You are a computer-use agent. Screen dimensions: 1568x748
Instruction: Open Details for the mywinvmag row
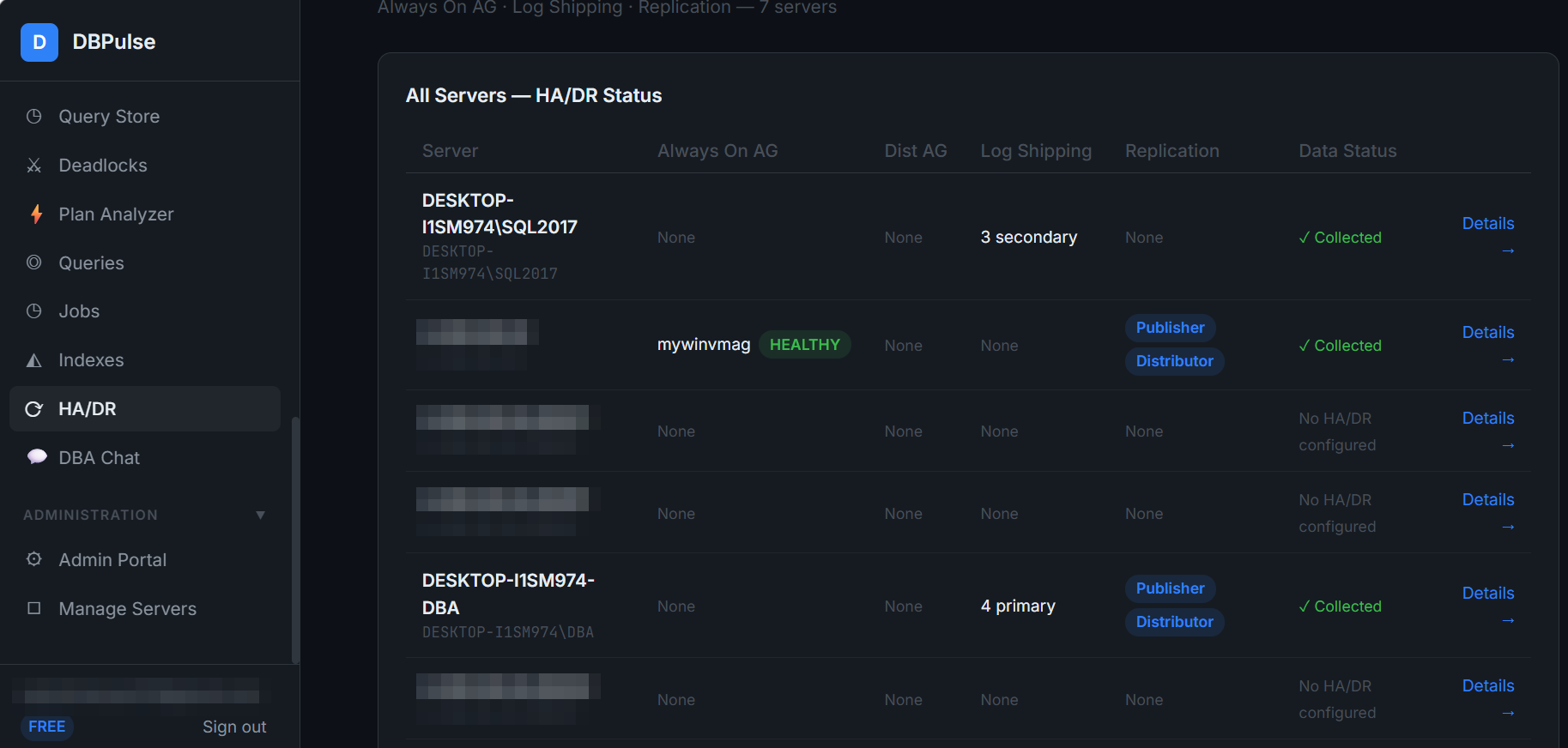click(1488, 345)
